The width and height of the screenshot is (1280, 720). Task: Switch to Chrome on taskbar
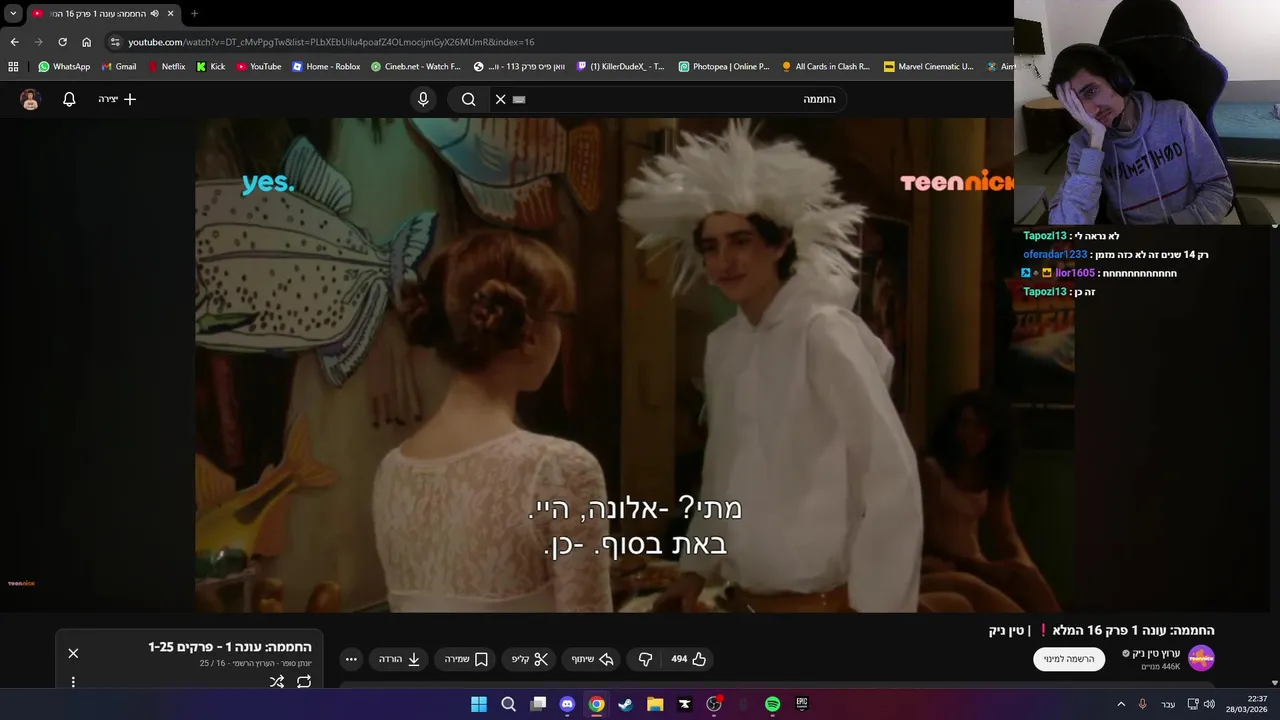click(596, 704)
